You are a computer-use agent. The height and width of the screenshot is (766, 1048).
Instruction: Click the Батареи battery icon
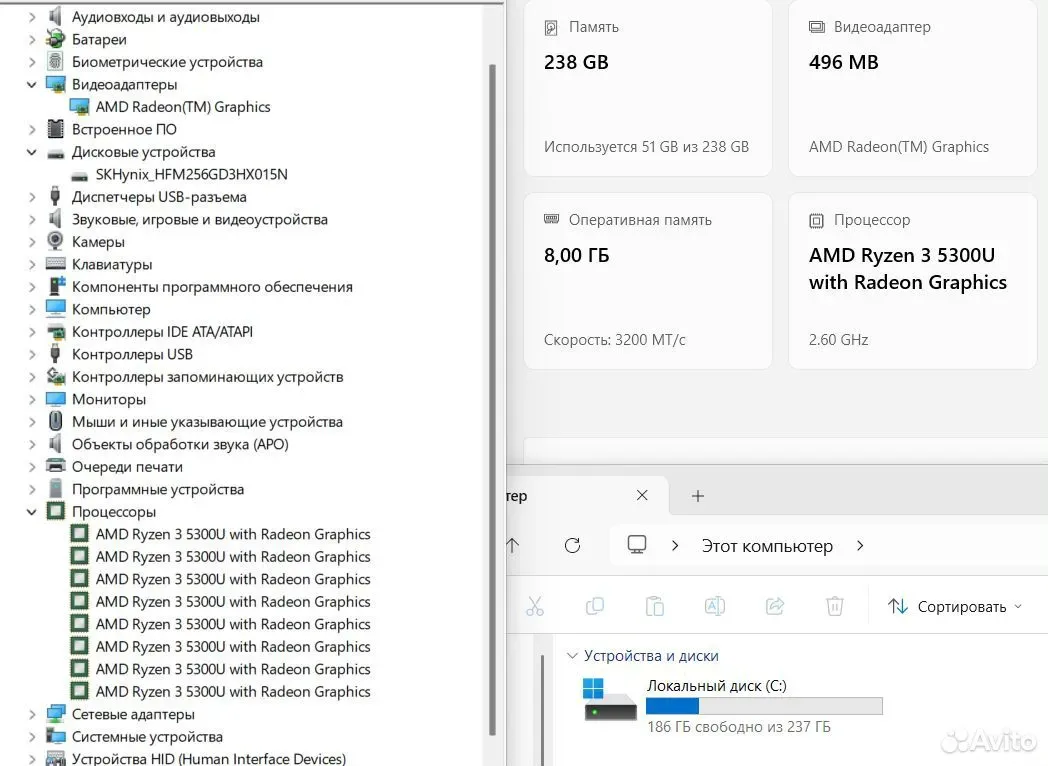pos(55,39)
